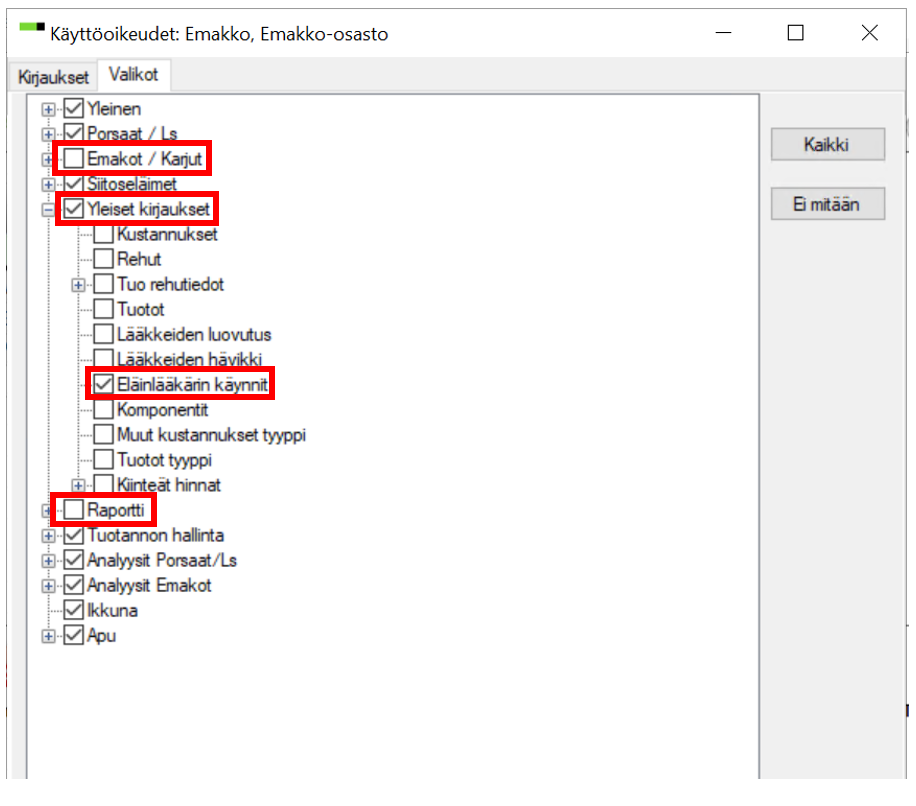Select the Lääkkeiden luovutus label

point(194,334)
